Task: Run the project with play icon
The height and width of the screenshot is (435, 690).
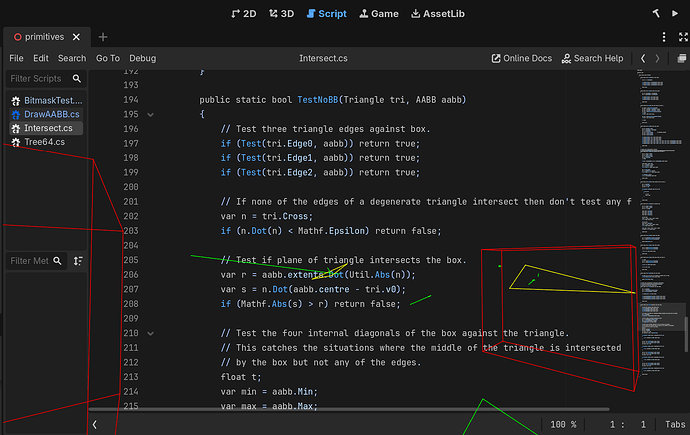Action: click(675, 14)
